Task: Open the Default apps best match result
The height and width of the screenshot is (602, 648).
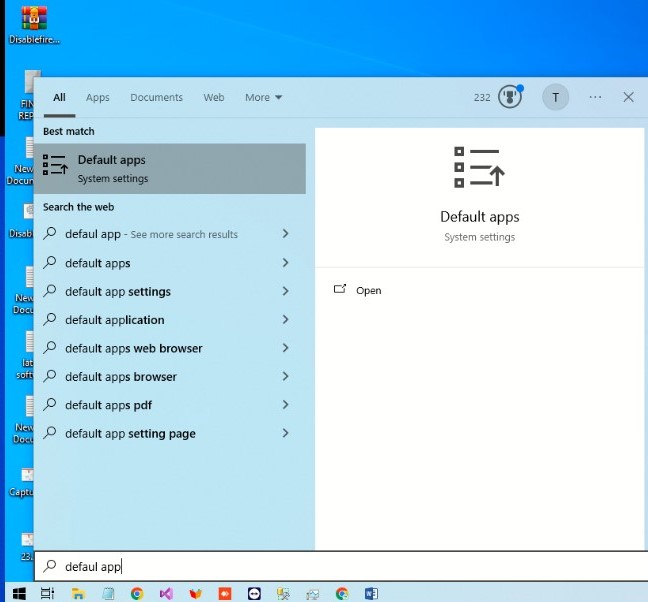Action: [x=170, y=168]
